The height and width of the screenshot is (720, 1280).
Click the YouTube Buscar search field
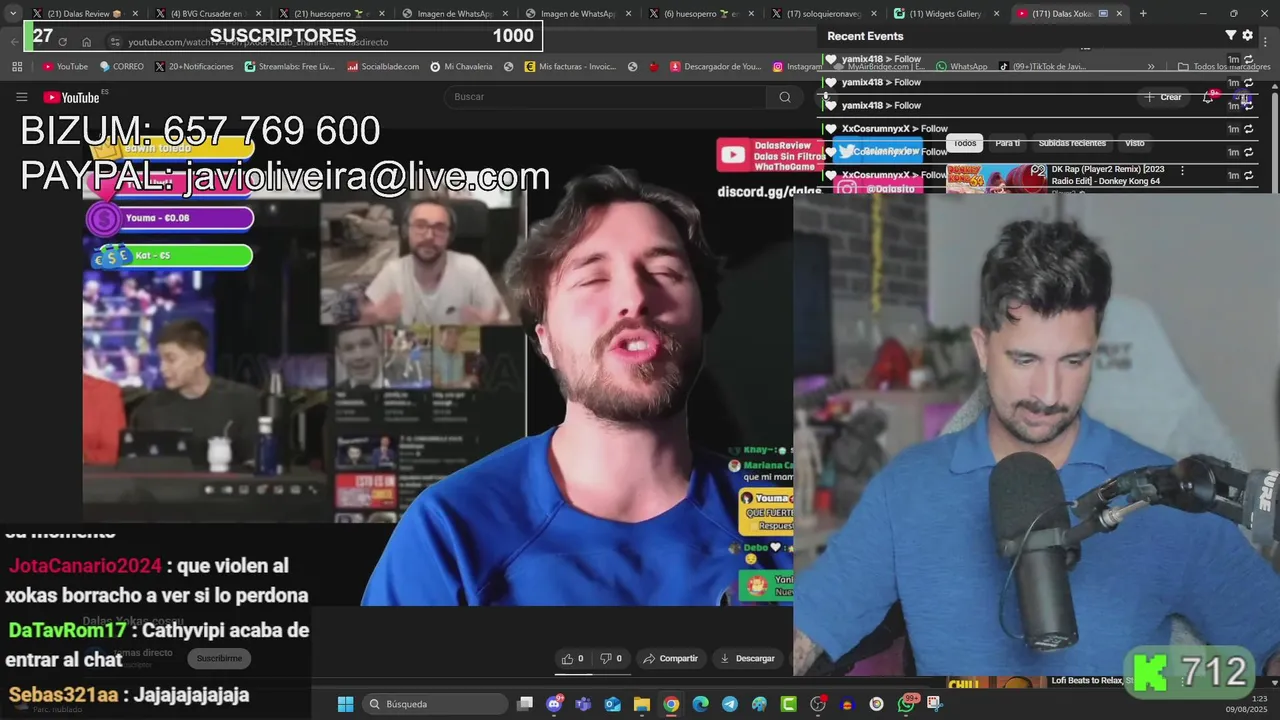[605, 97]
